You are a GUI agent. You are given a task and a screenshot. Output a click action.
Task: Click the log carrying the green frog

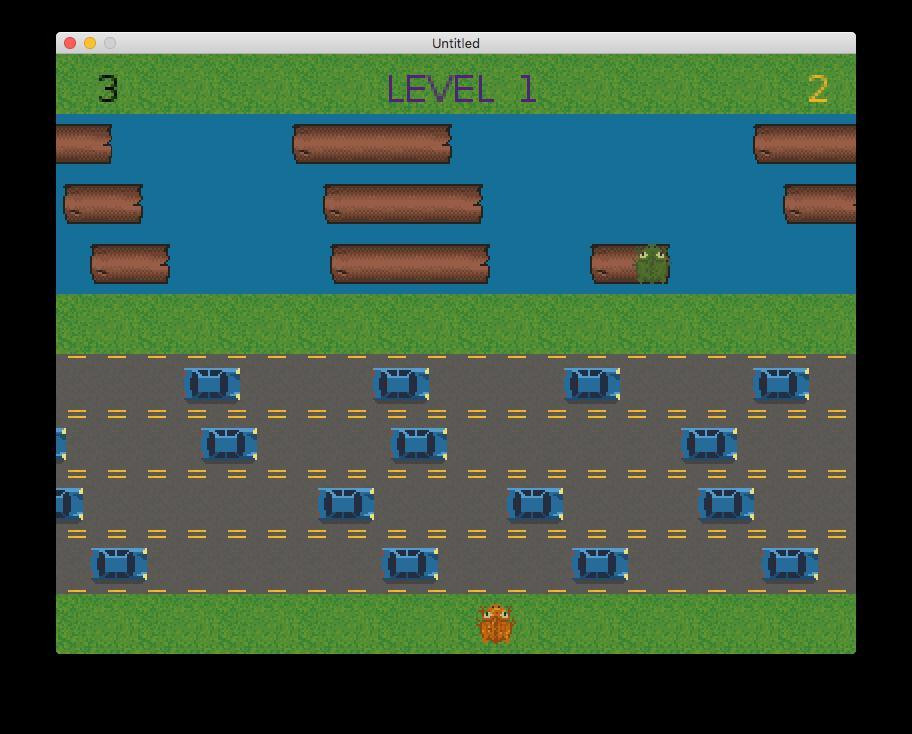629,264
